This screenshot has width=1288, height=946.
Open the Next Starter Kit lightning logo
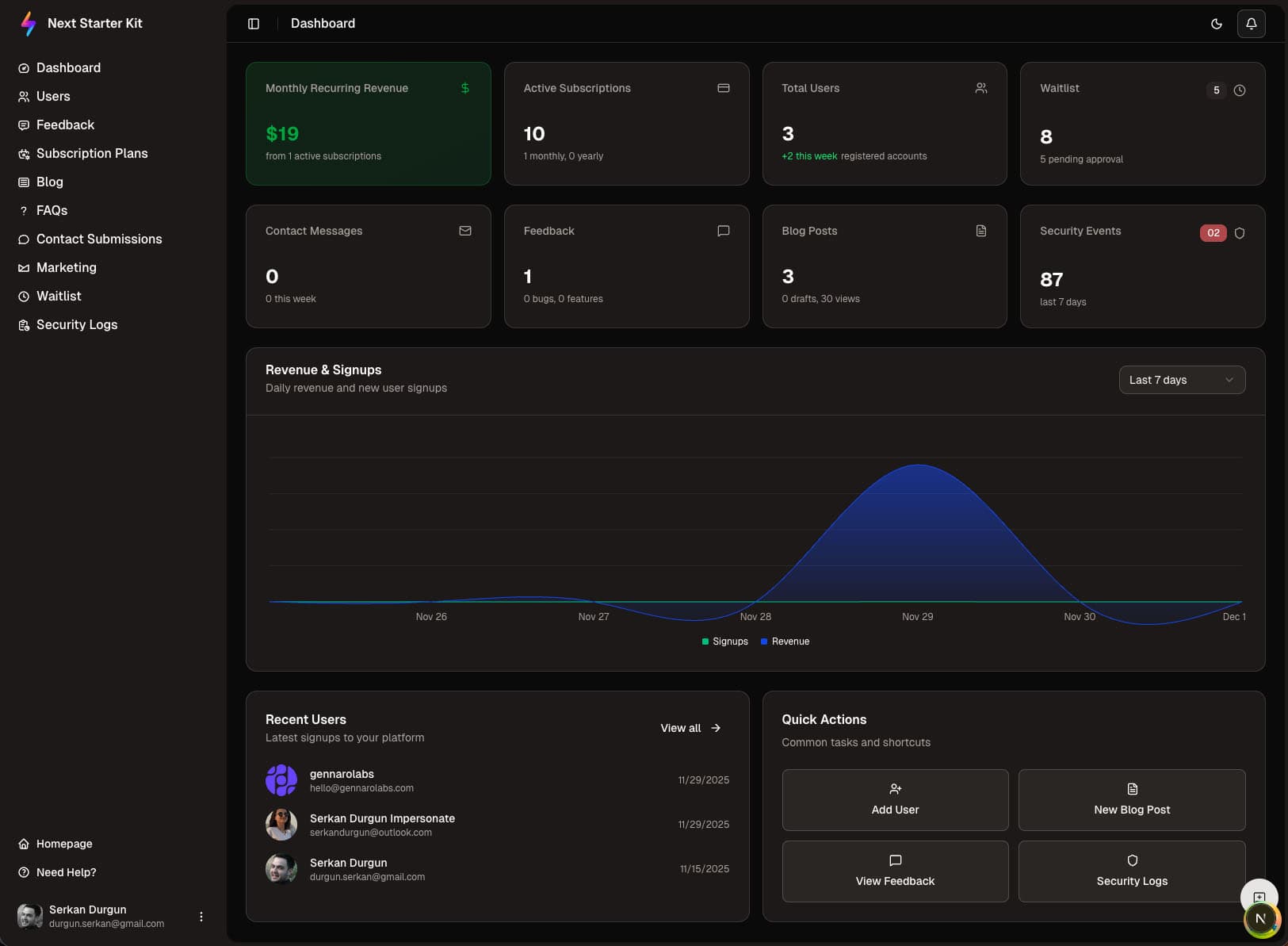(27, 23)
